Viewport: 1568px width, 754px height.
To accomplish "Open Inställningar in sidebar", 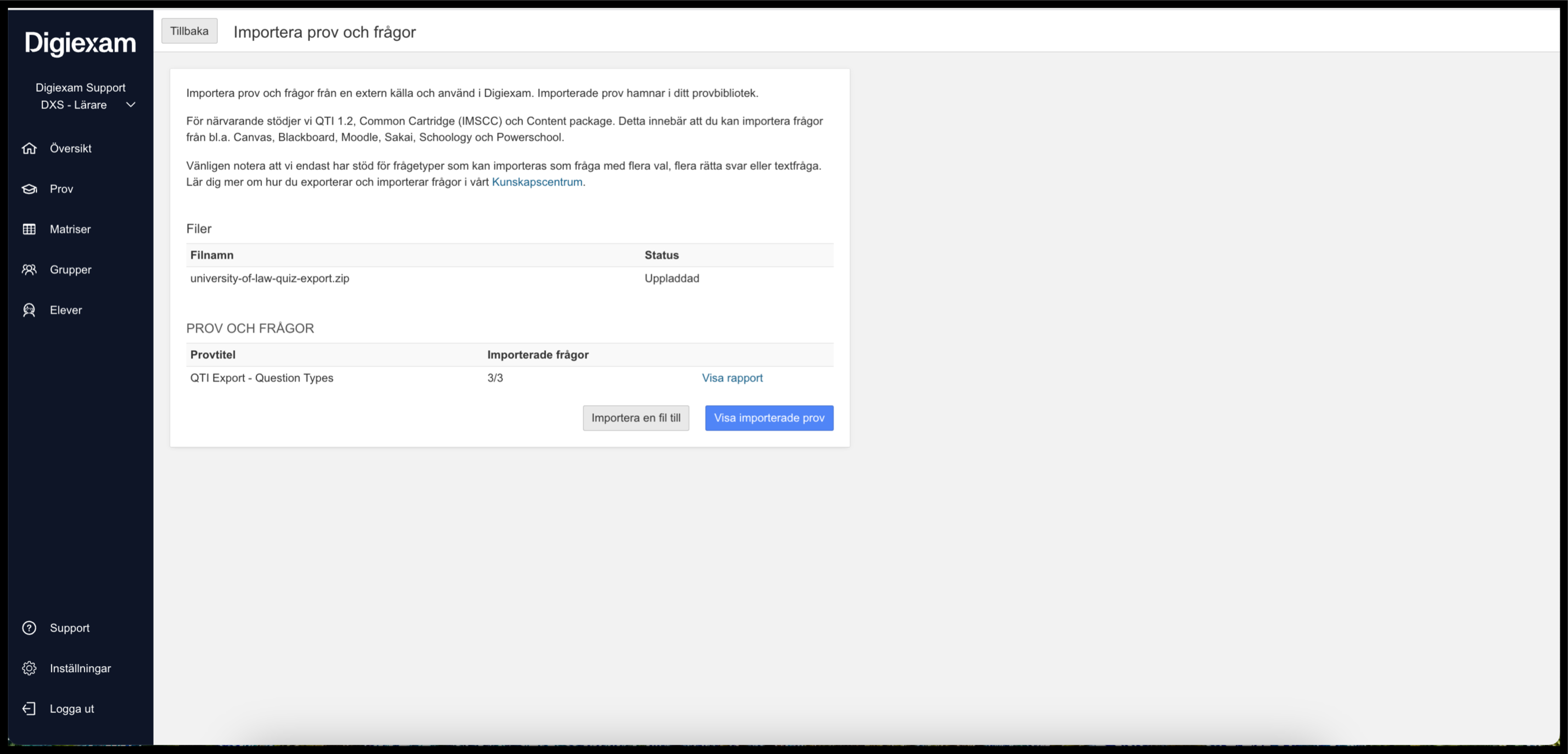I will tap(80, 668).
